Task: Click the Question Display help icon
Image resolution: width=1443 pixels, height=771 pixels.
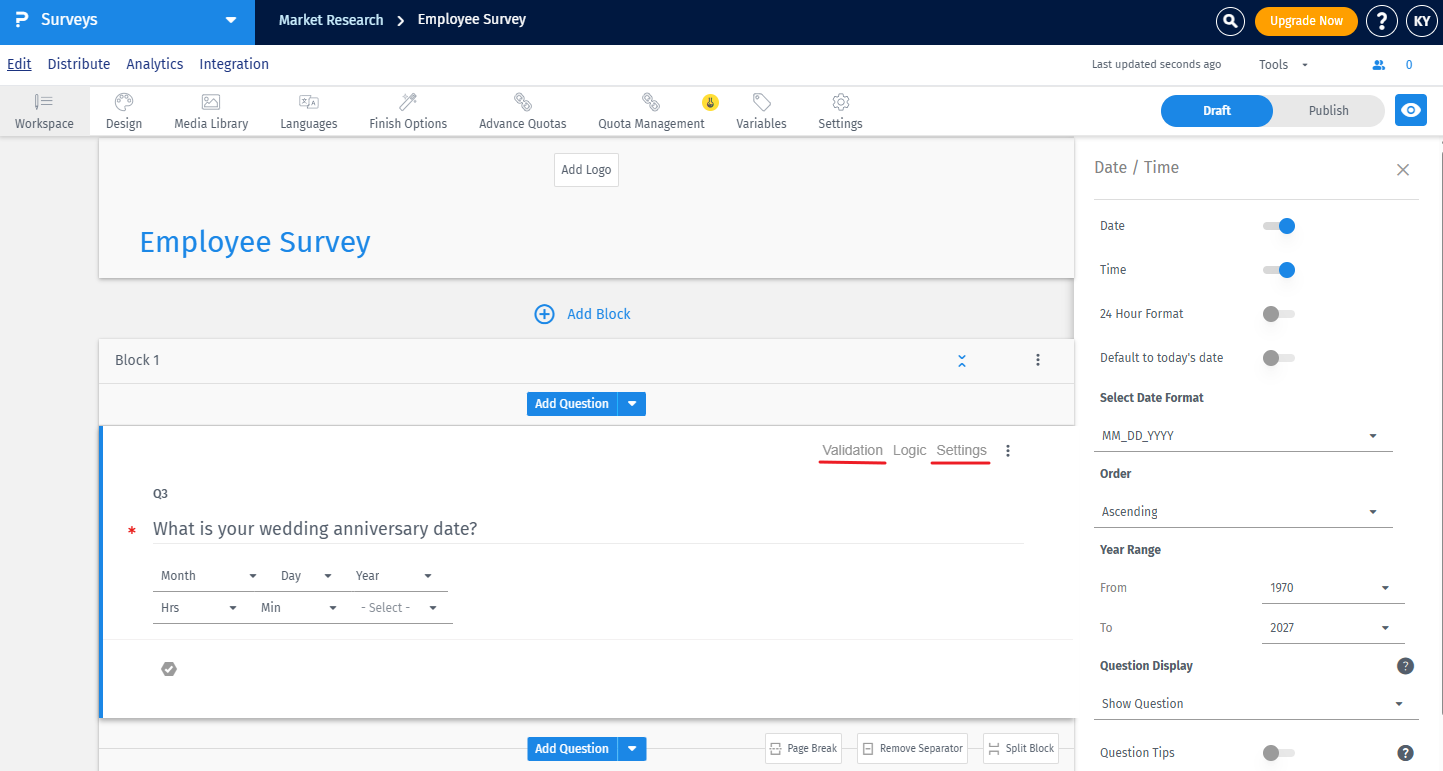Action: pyautogui.click(x=1405, y=666)
